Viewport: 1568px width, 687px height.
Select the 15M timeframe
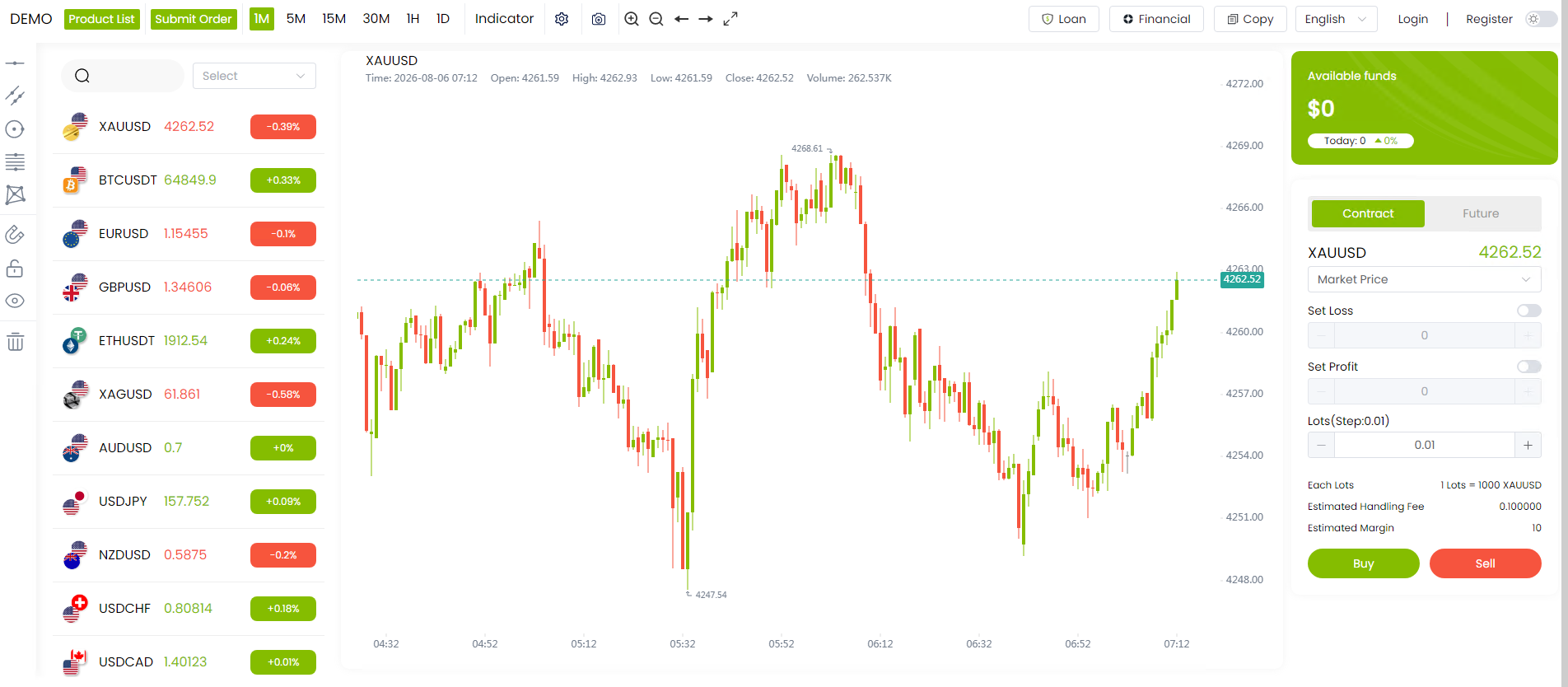[334, 19]
